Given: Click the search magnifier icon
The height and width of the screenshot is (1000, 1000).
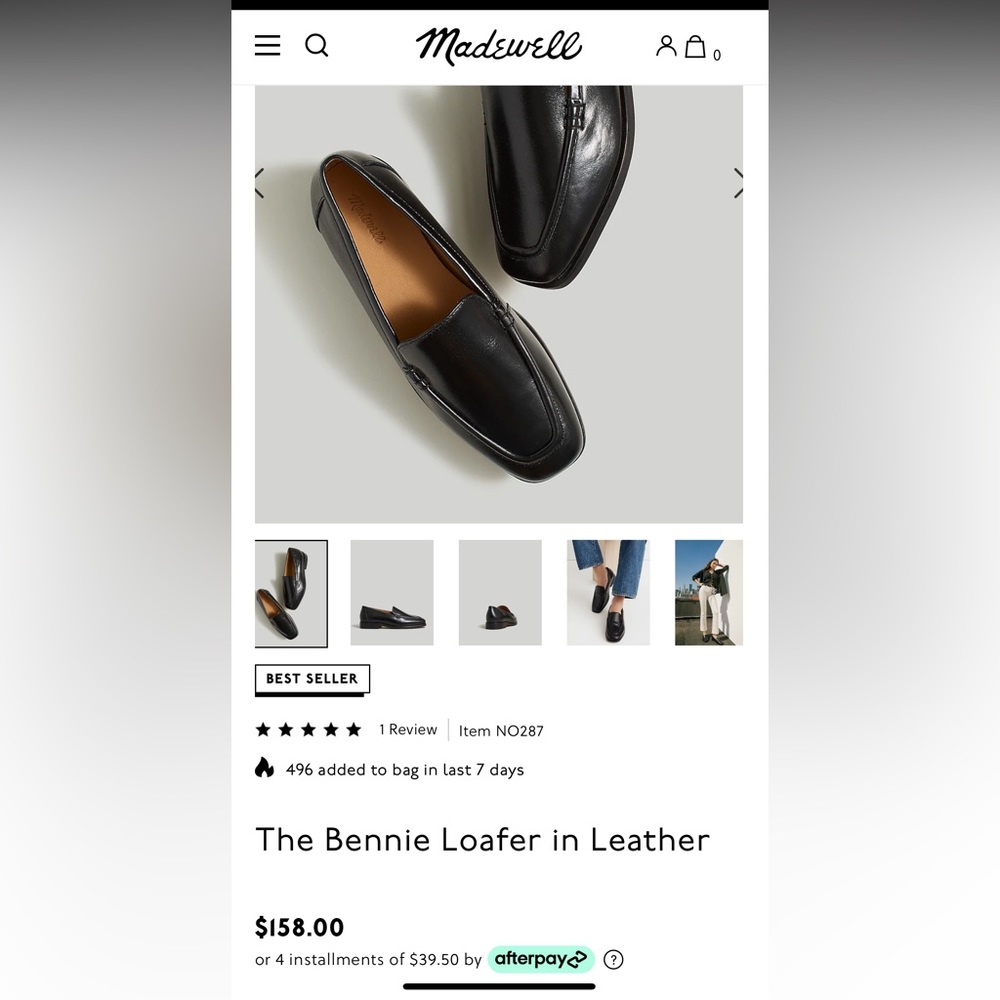Looking at the screenshot, I should click(317, 45).
